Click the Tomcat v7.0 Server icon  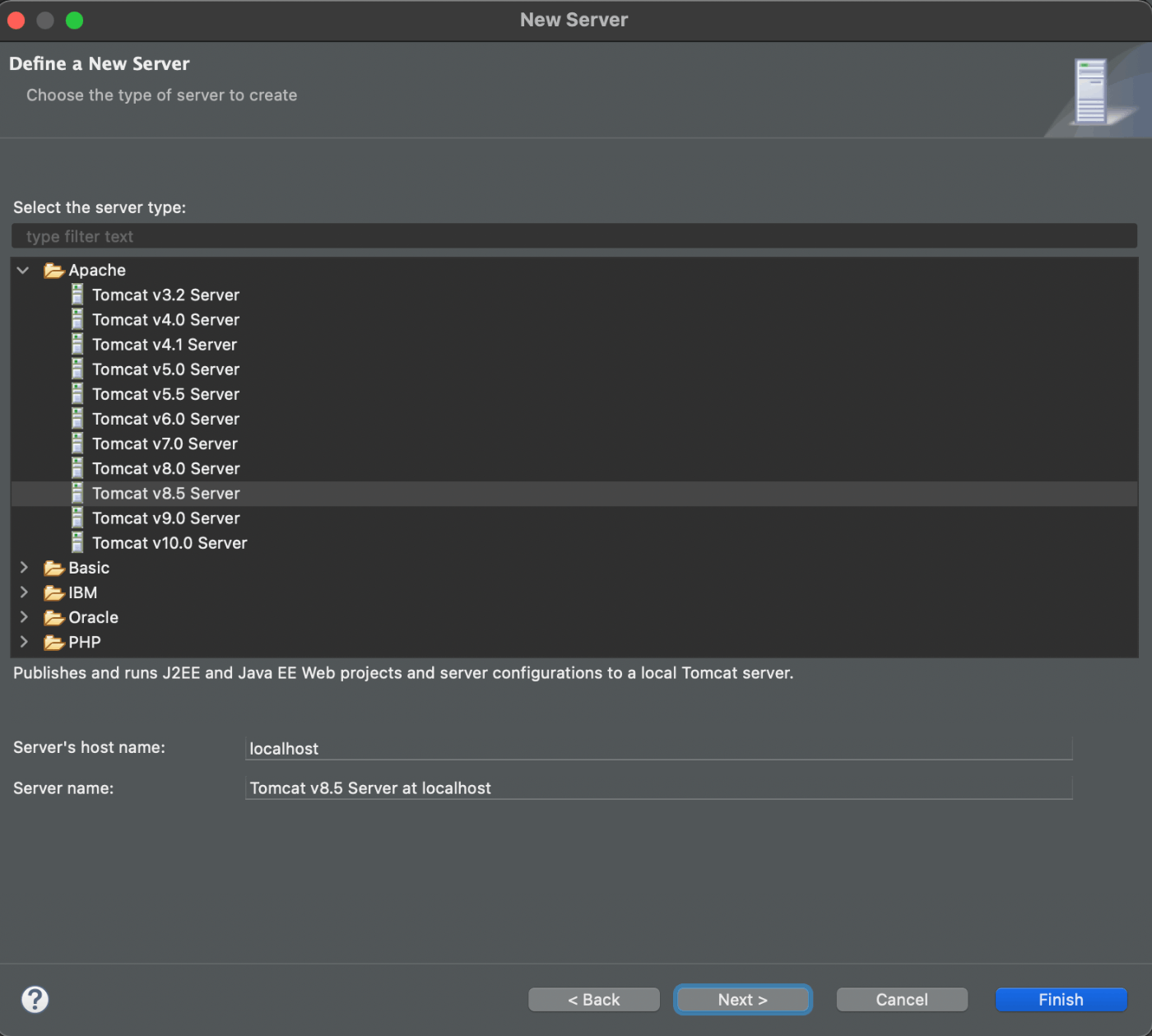77,444
